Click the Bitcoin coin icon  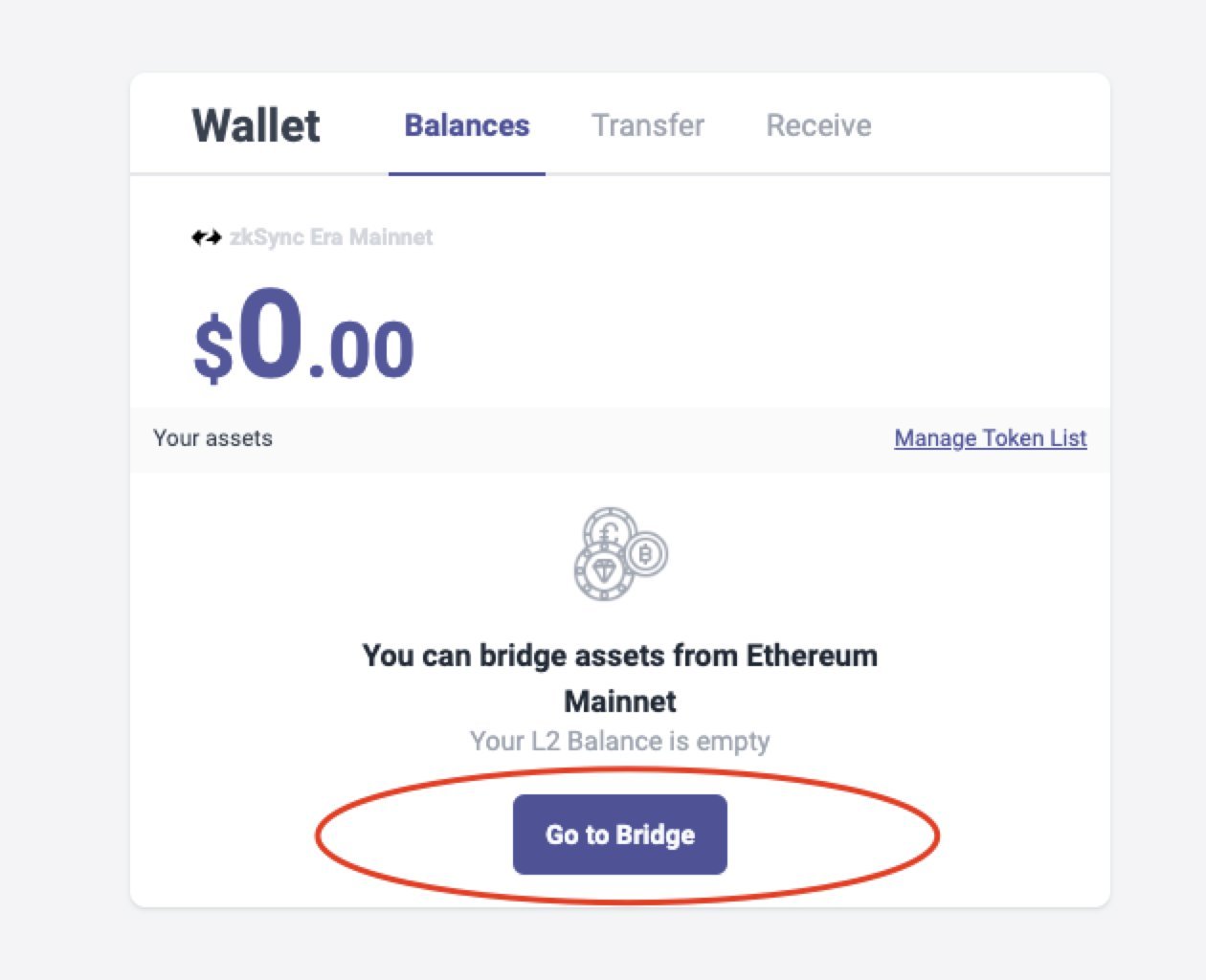coord(647,554)
